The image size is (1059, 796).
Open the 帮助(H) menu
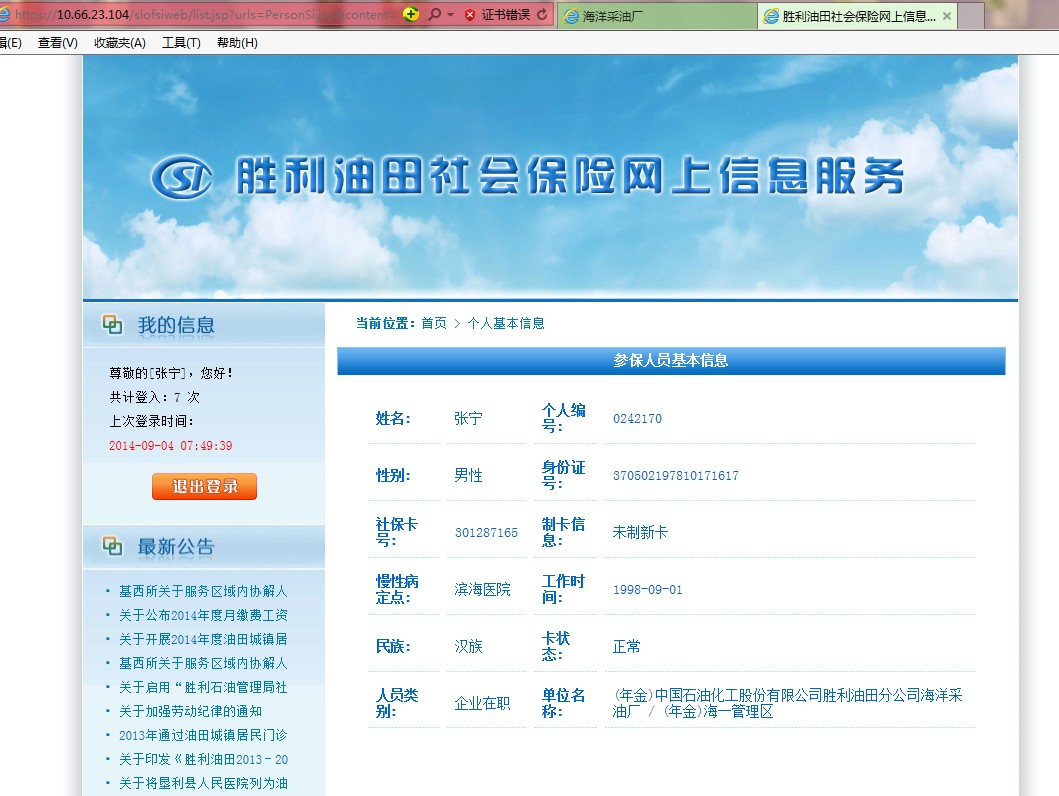click(237, 42)
